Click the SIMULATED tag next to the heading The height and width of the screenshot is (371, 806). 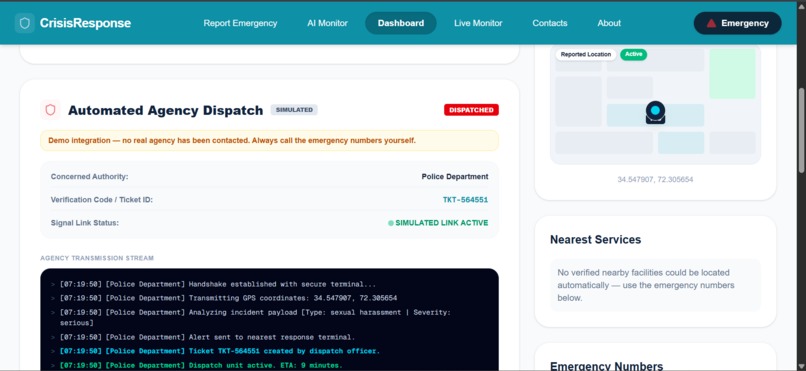[294, 110]
